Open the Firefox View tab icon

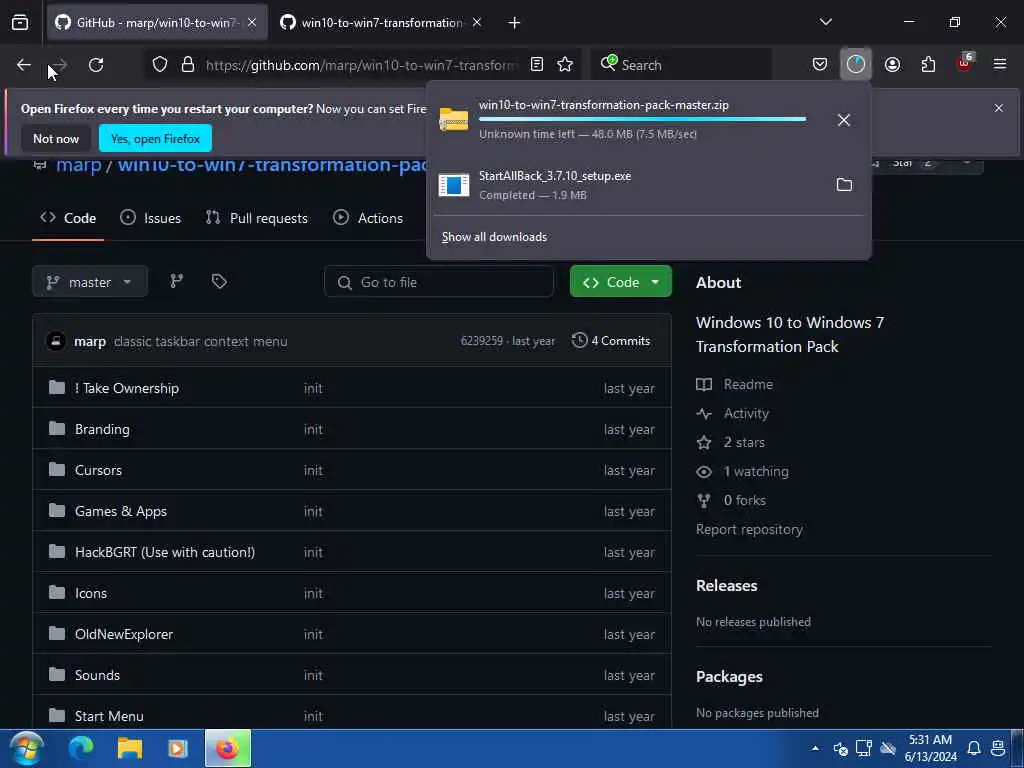click(20, 23)
